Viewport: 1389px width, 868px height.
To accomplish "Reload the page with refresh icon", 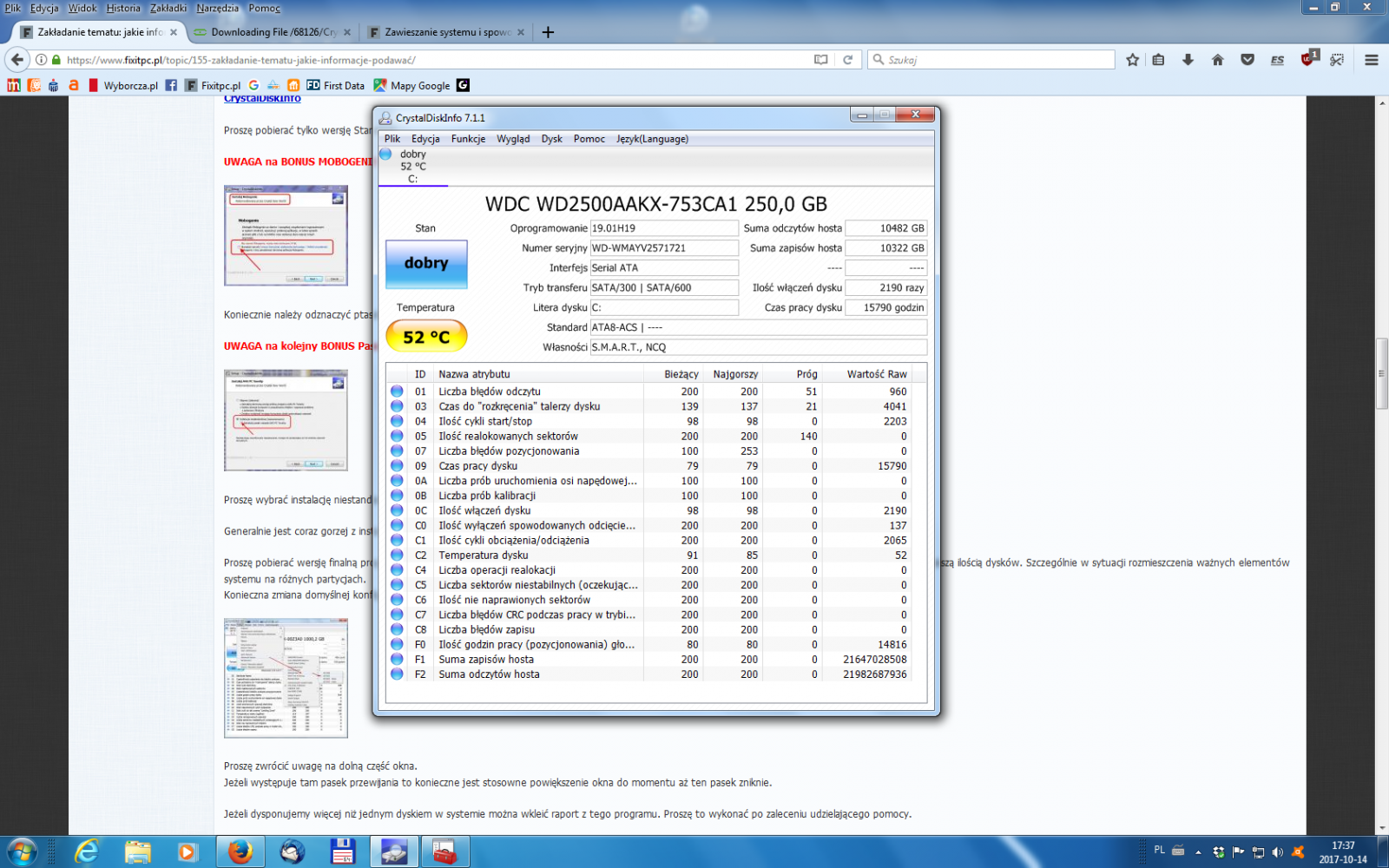I will tap(848, 60).
